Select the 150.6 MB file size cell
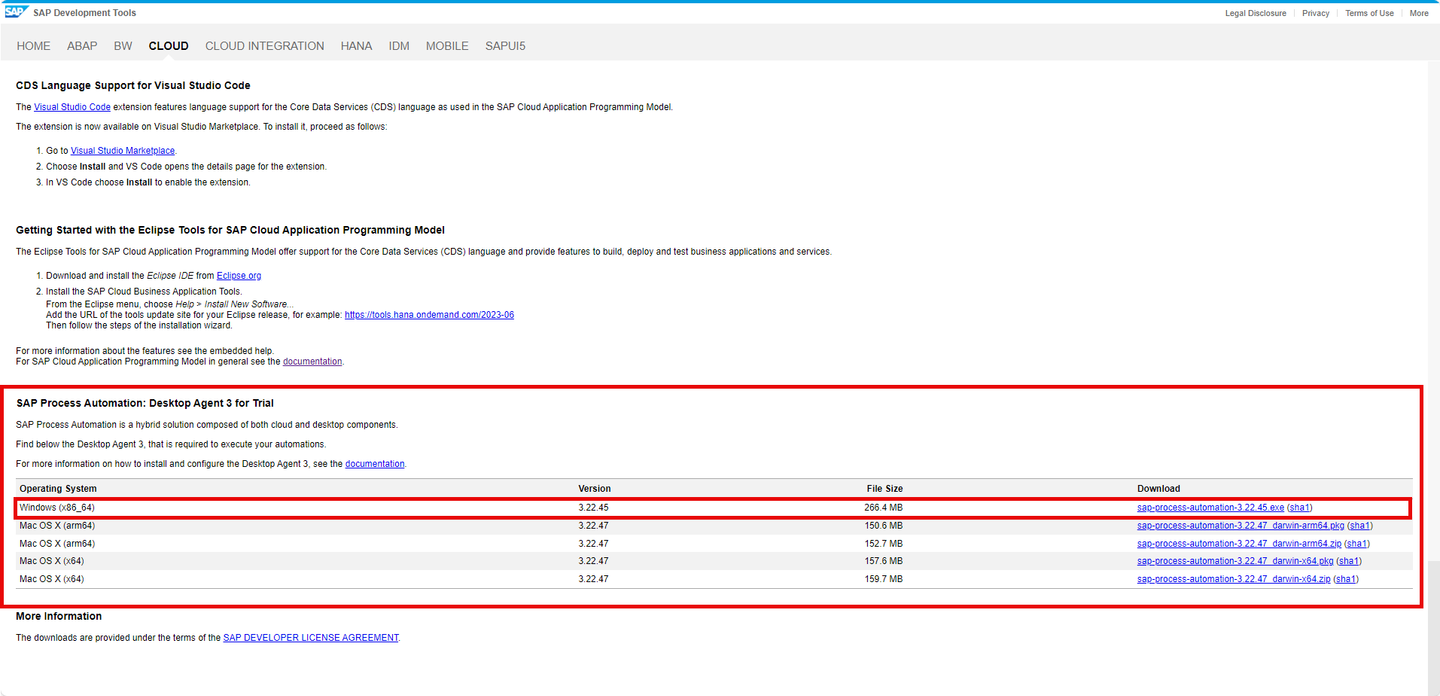The width and height of the screenshot is (1440, 696). [x=884, y=526]
